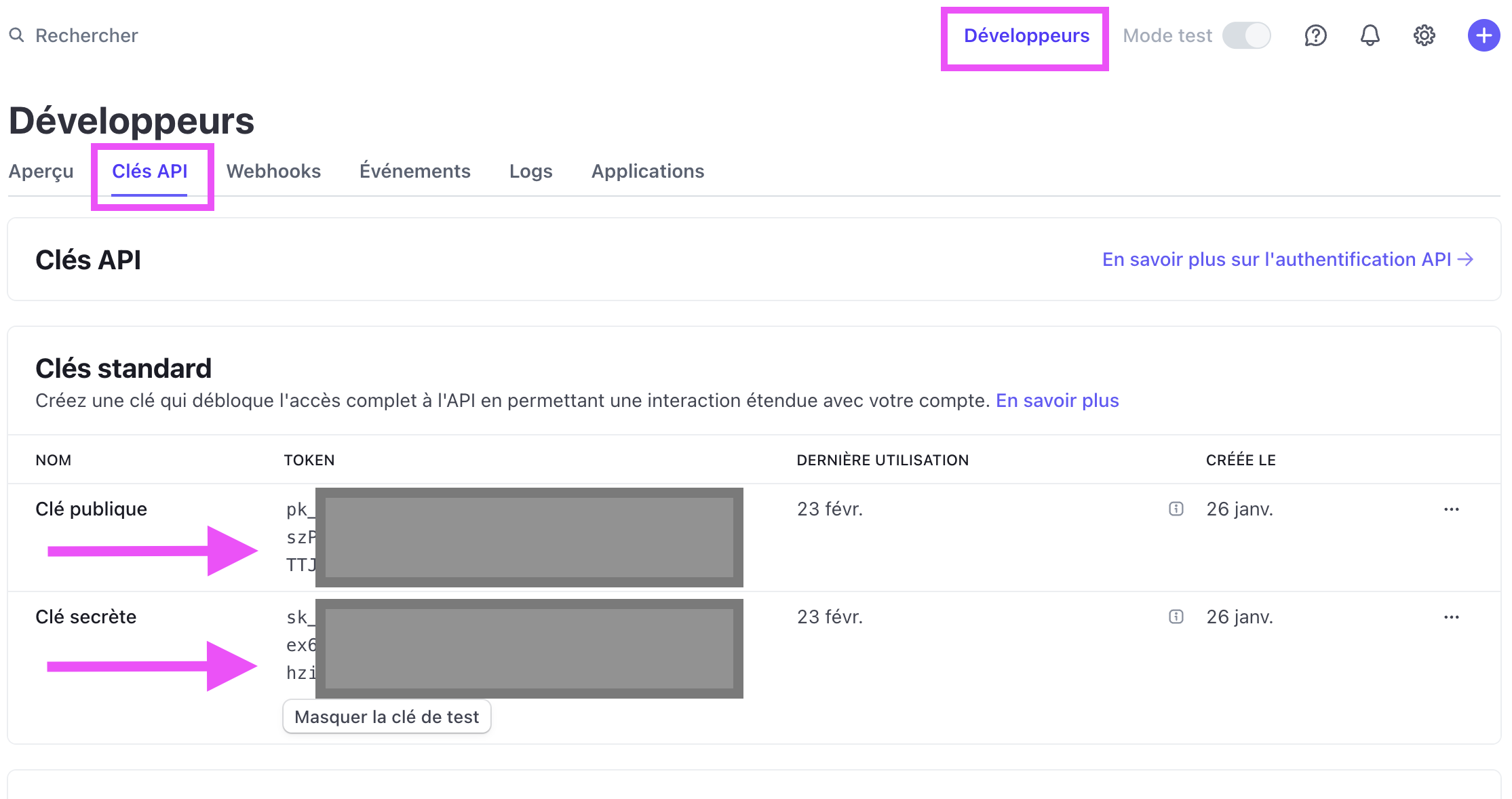Image resolution: width=1512 pixels, height=799 pixels.
Task: Click the Masquer la clé de test button
Action: click(387, 716)
